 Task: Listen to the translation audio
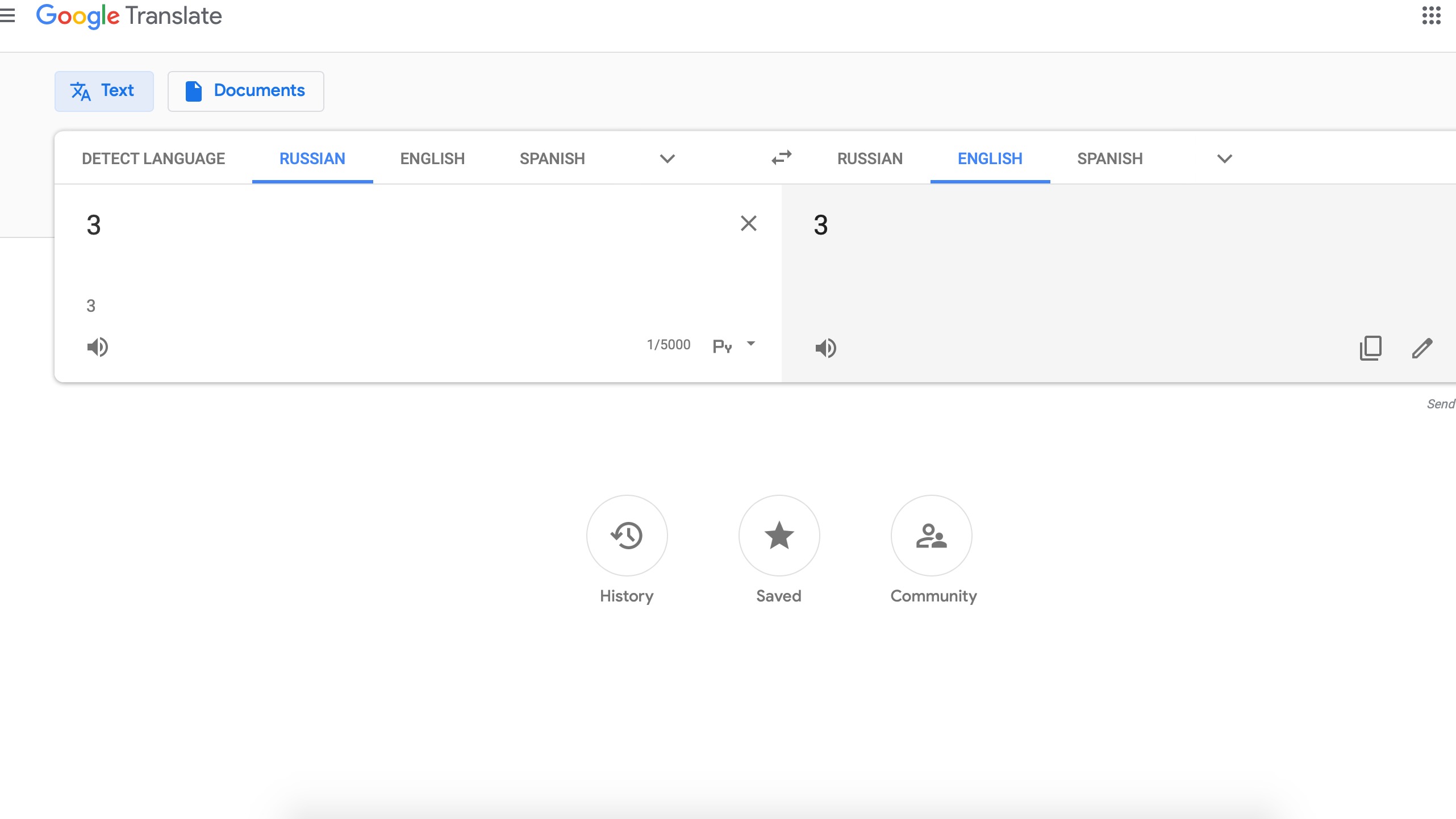pos(825,348)
